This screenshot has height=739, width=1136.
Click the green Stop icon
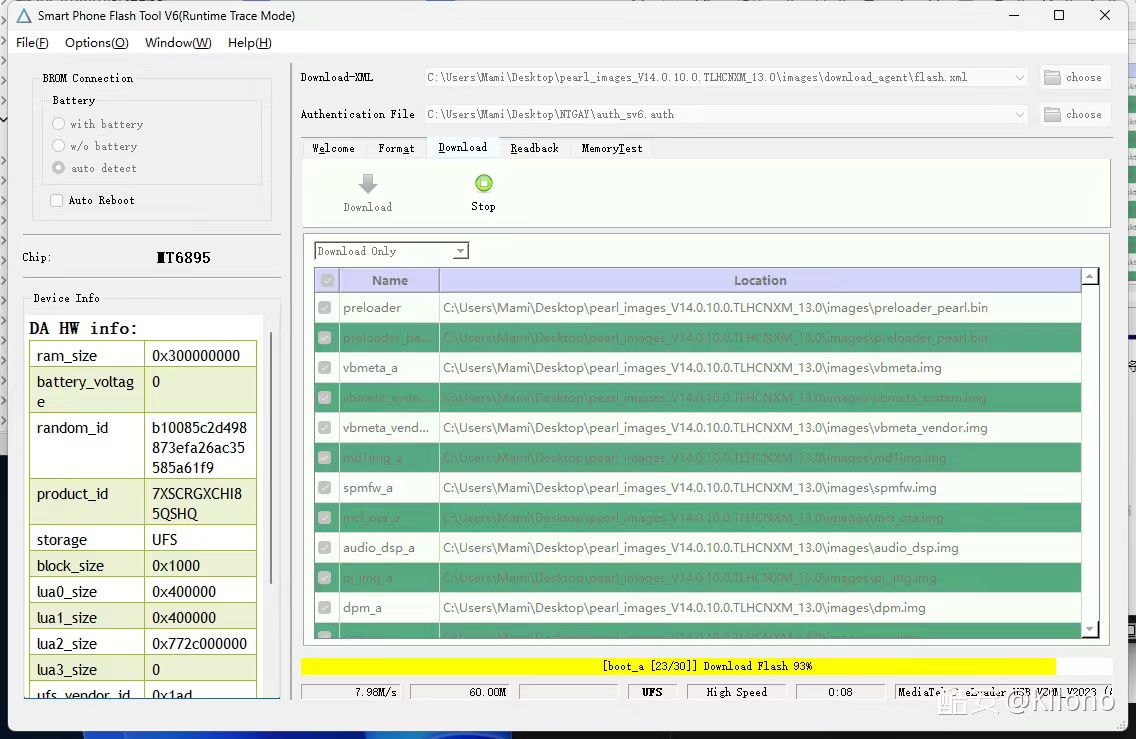[x=484, y=183]
